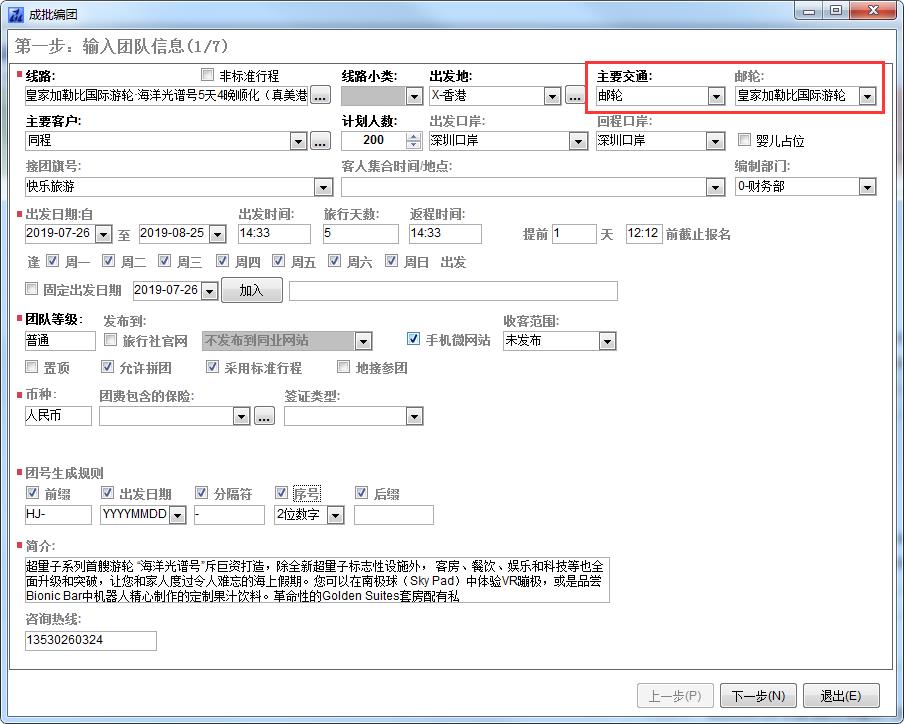This screenshot has height=724, width=904.
Task: Open the 收客范围 dropdown
Action: (607, 342)
